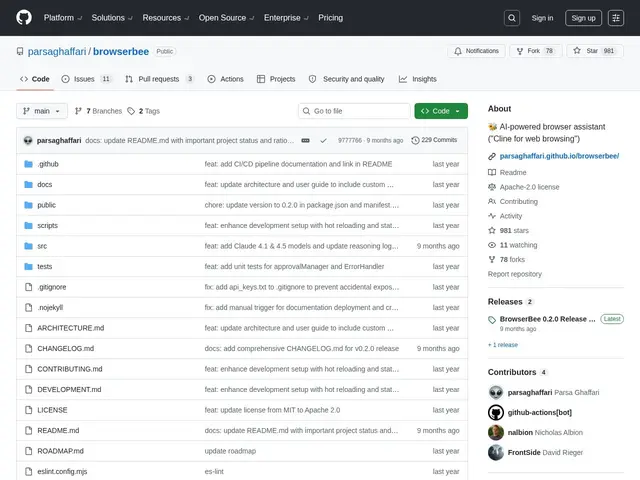This screenshot has height=480, width=640.
Task: Open the LICENSE file
Action: click(x=52, y=410)
